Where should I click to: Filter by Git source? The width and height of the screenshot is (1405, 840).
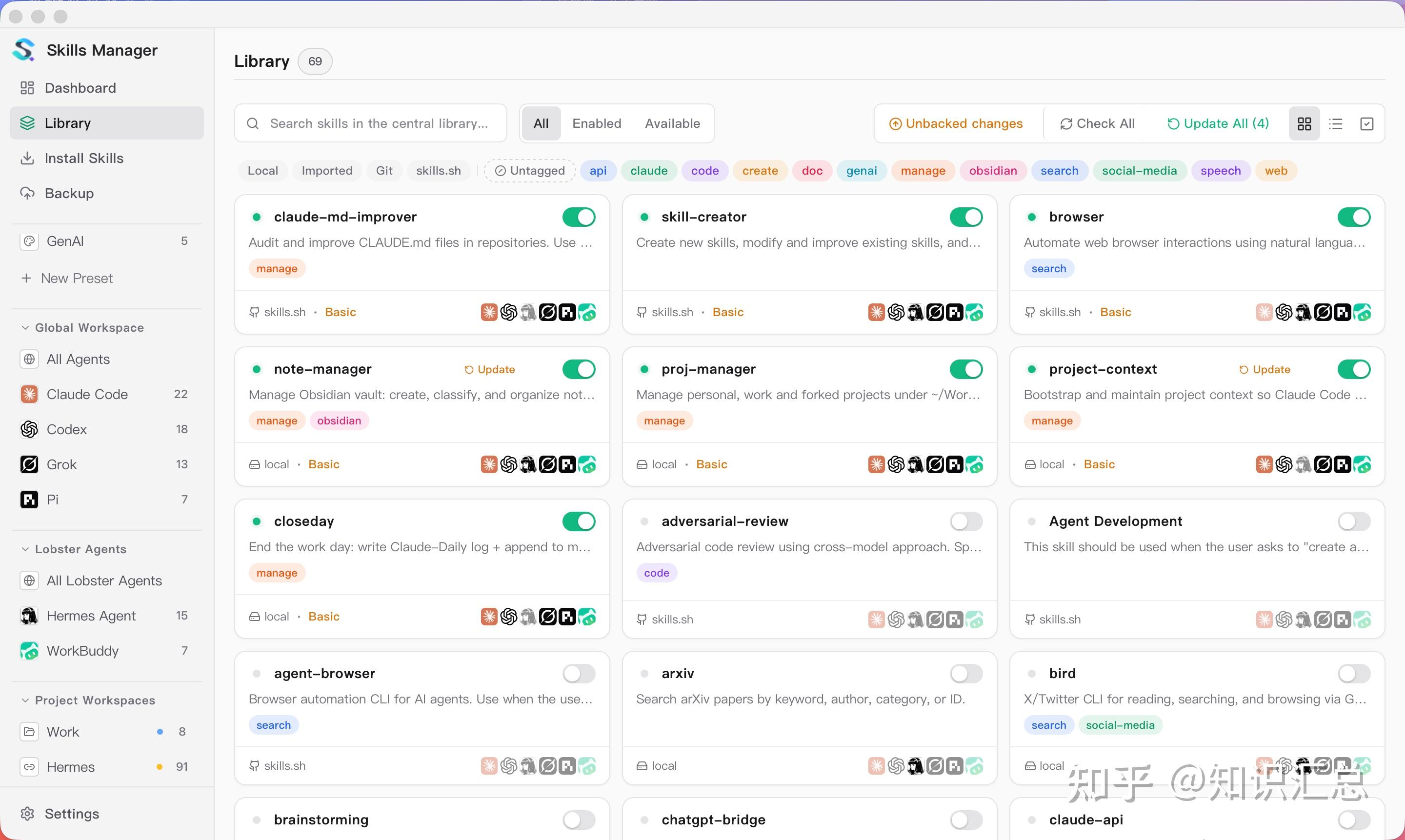point(384,170)
